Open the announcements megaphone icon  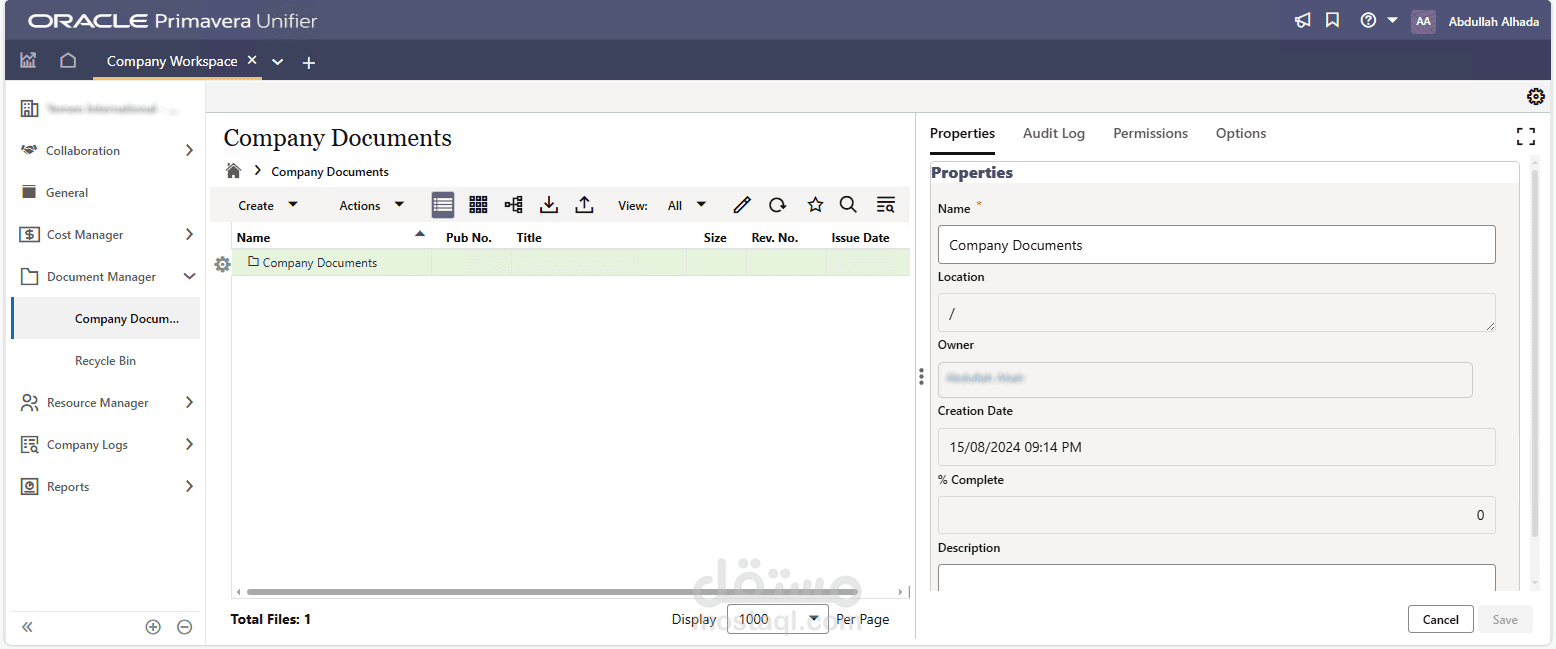(x=1302, y=20)
